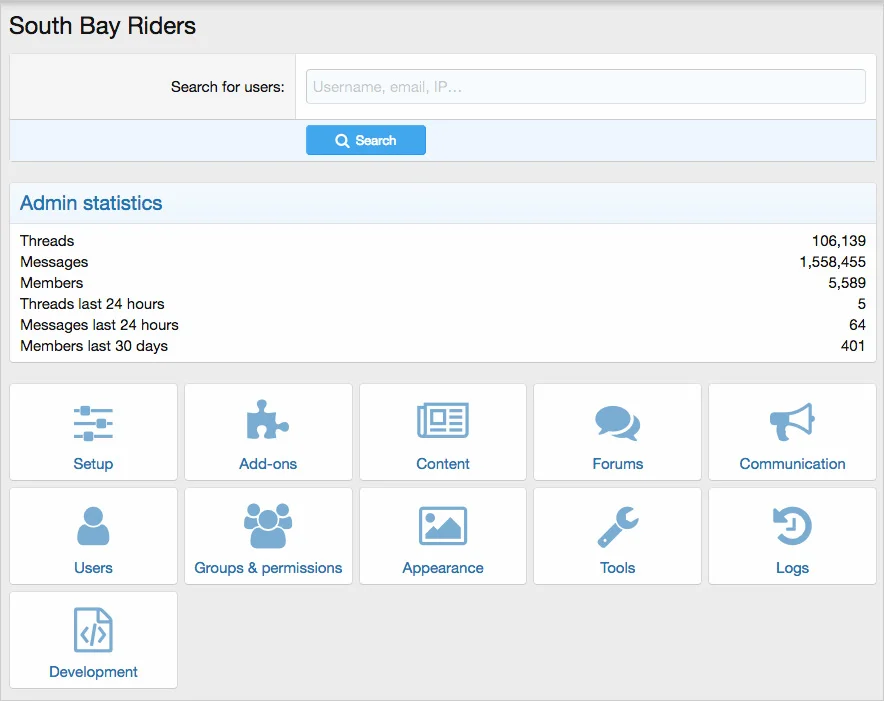This screenshot has height=701, width=884.
Task: Open the Communication megaphone icon
Action: 792,422
